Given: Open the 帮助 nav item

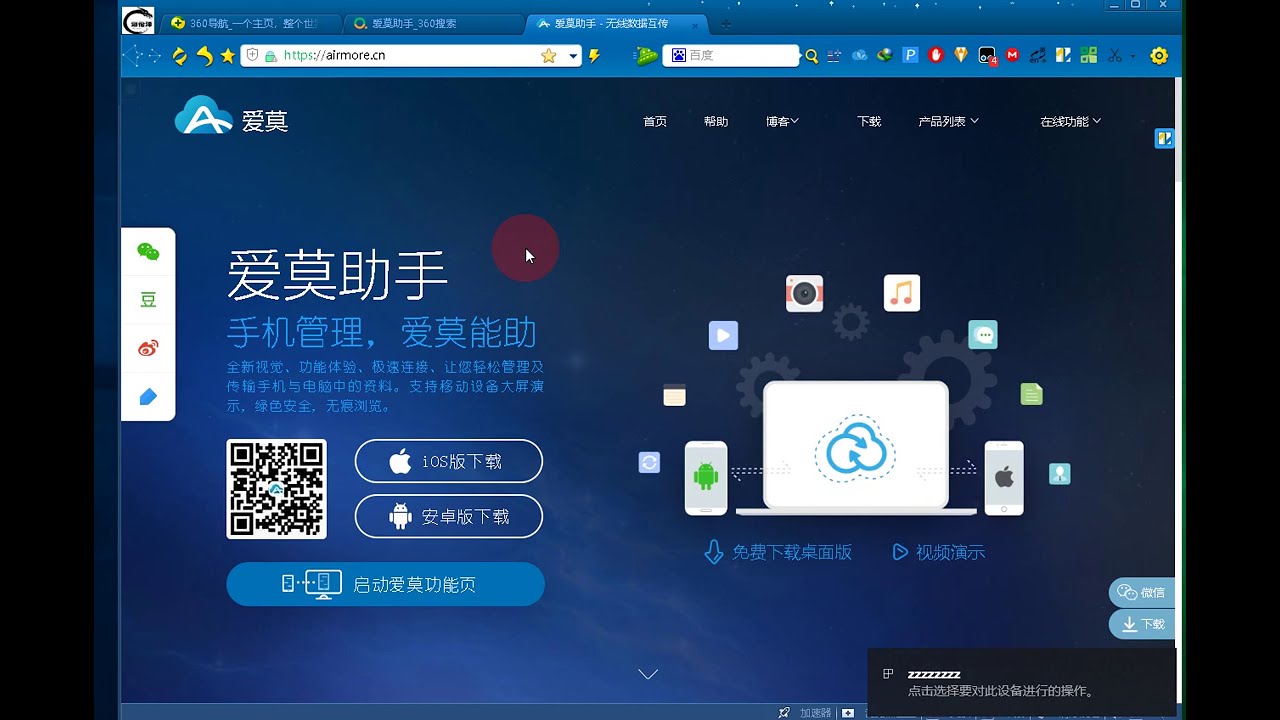Looking at the screenshot, I should tap(716, 121).
